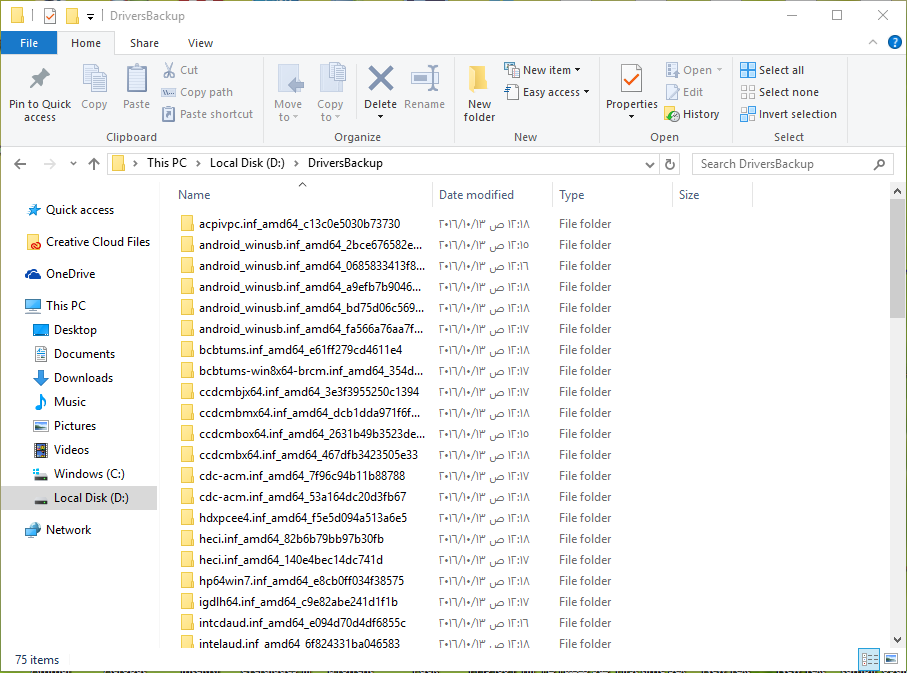The image size is (907, 673).
Task: Click the Help question mark icon
Action: click(x=894, y=42)
